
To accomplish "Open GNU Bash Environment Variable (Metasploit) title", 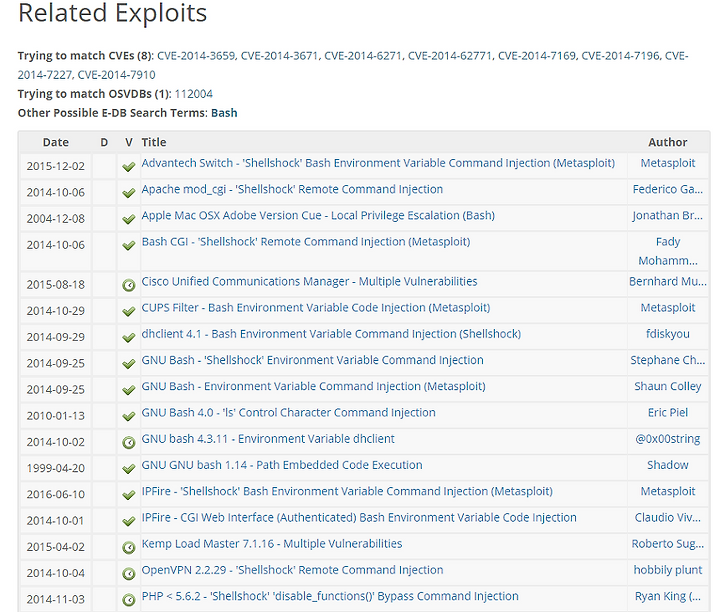I will pos(313,386).
